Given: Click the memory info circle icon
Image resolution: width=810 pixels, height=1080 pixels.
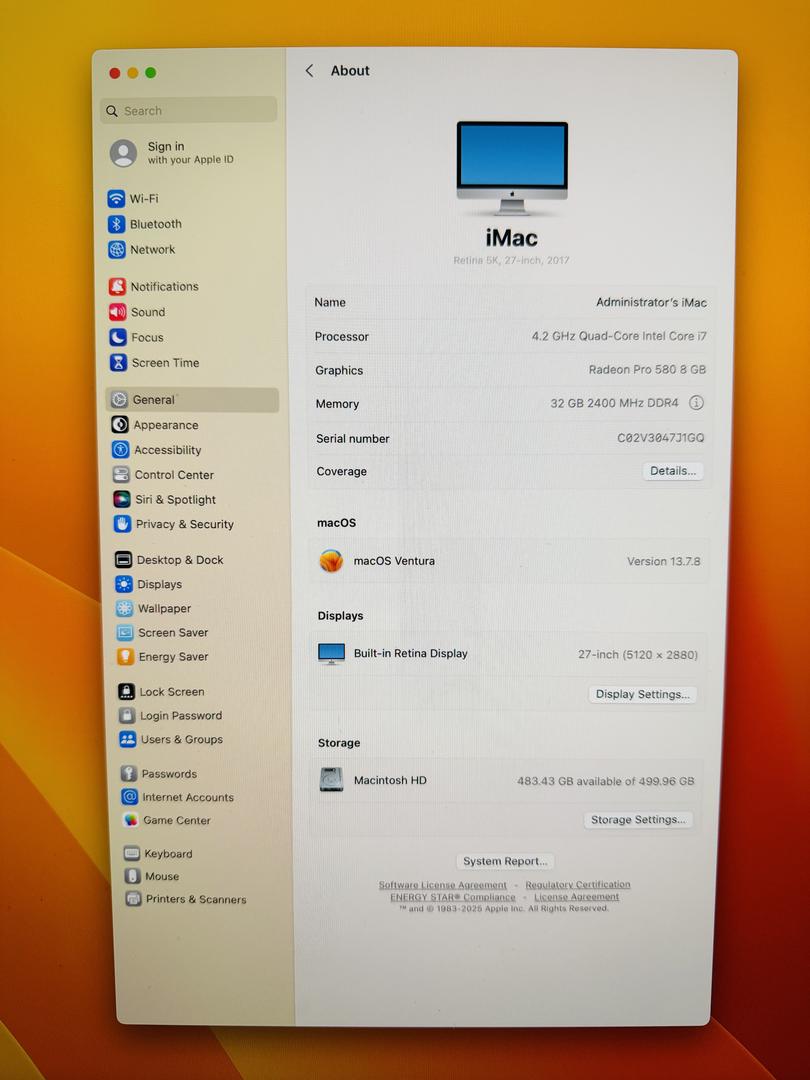Looking at the screenshot, I should 696,403.
